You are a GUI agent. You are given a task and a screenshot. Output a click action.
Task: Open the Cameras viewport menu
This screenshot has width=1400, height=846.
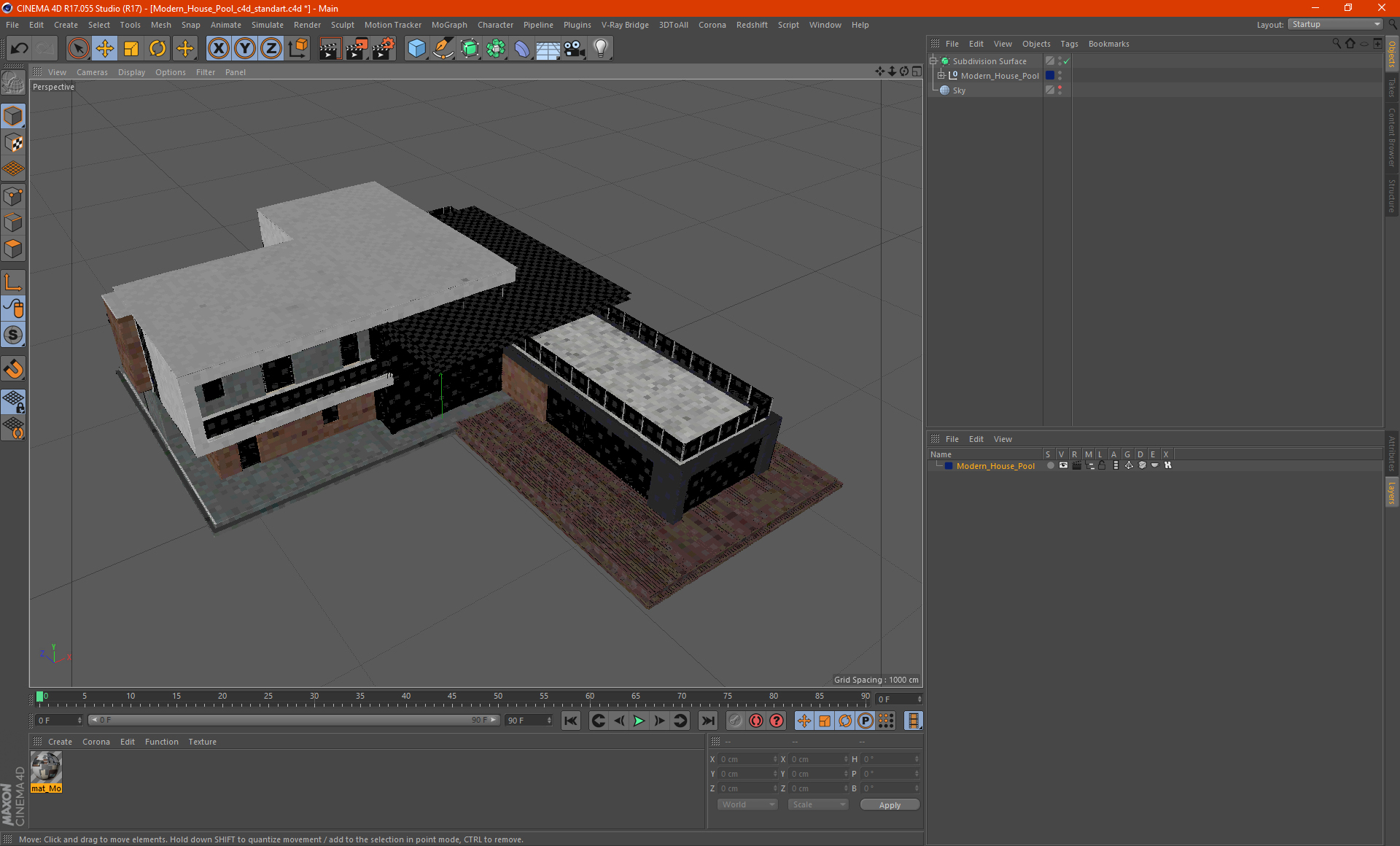pyautogui.click(x=92, y=72)
